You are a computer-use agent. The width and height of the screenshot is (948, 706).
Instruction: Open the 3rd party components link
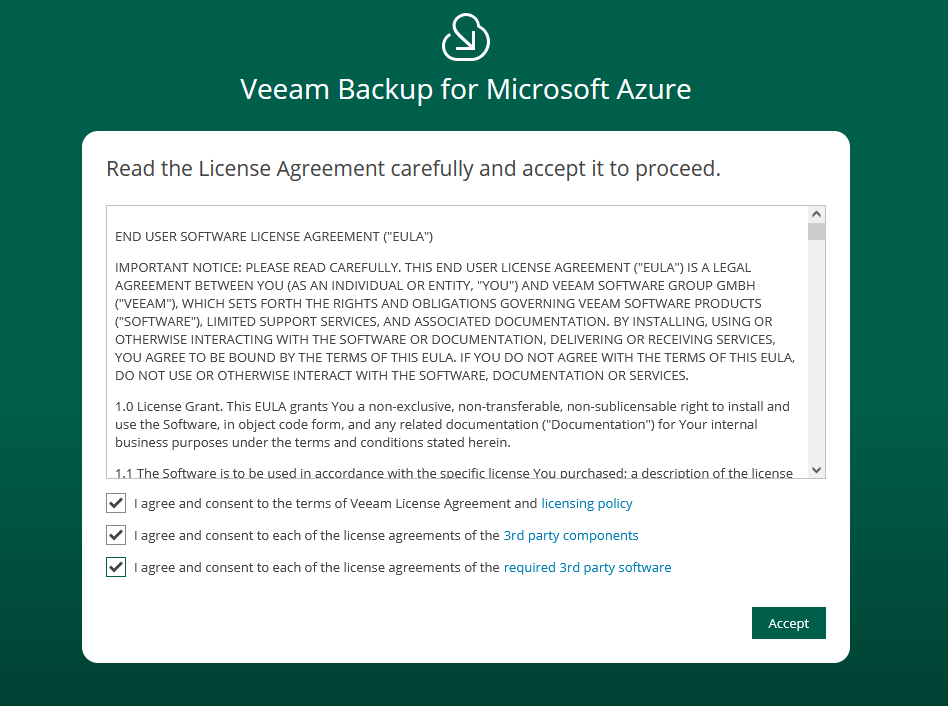tap(570, 536)
